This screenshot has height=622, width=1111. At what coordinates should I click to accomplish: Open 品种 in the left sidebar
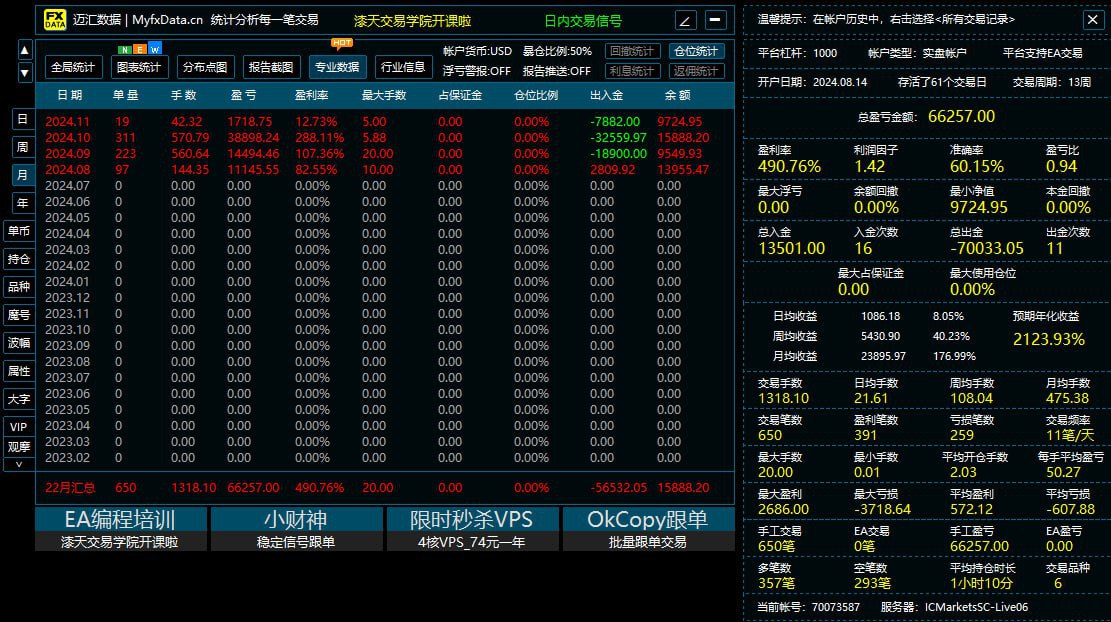click(x=19, y=287)
